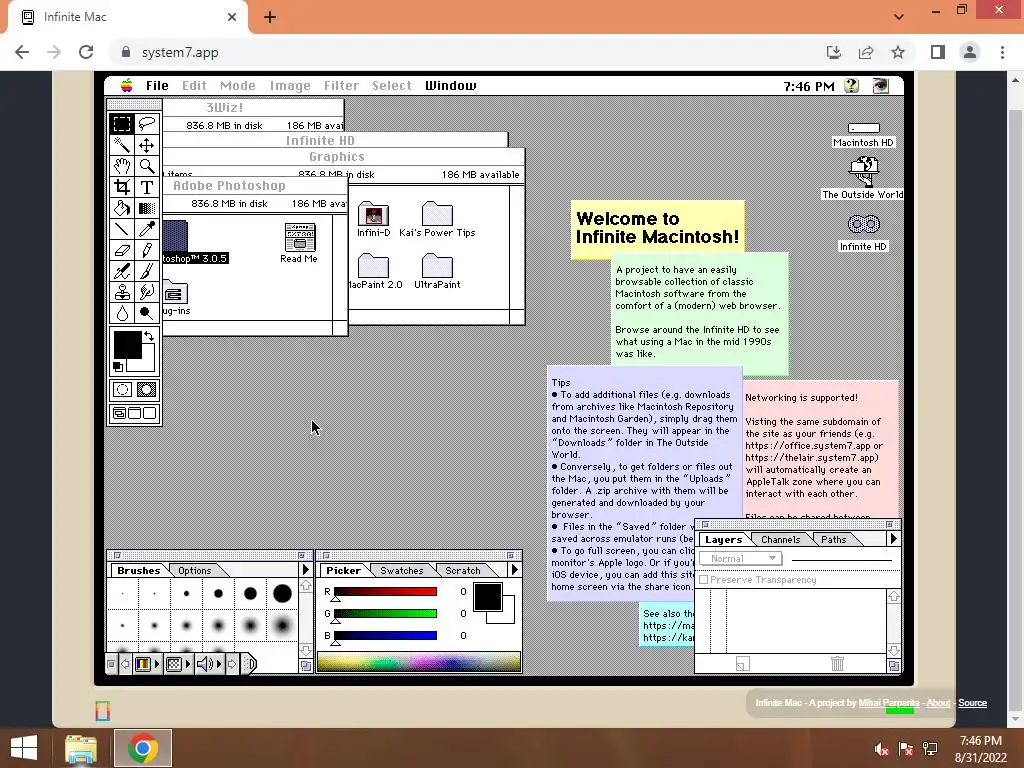Open the Source link

[972, 703]
